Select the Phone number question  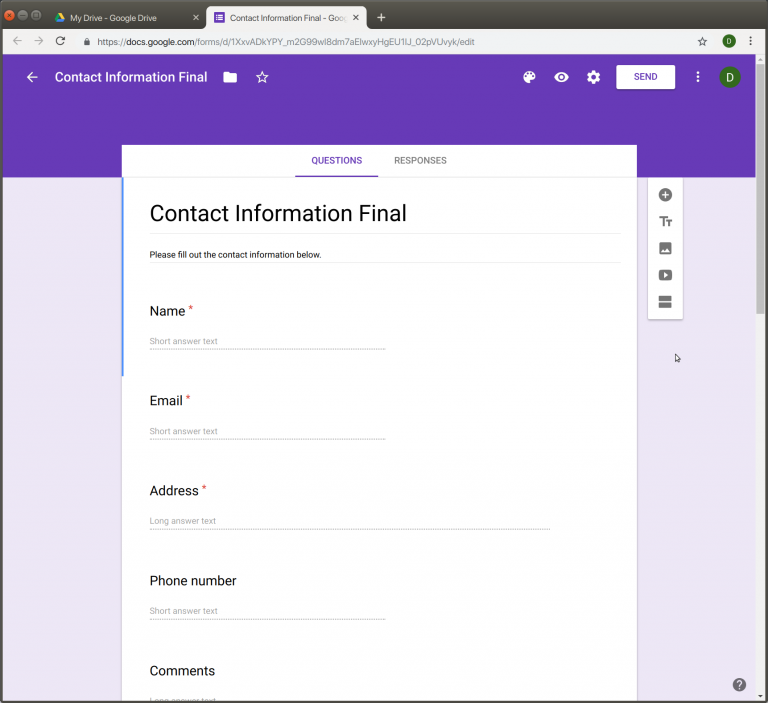193,581
